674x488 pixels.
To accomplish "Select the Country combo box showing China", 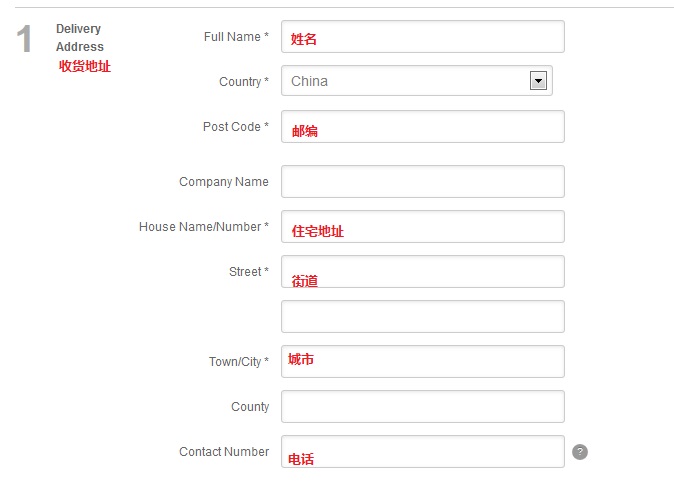I will pyautogui.click(x=417, y=80).
